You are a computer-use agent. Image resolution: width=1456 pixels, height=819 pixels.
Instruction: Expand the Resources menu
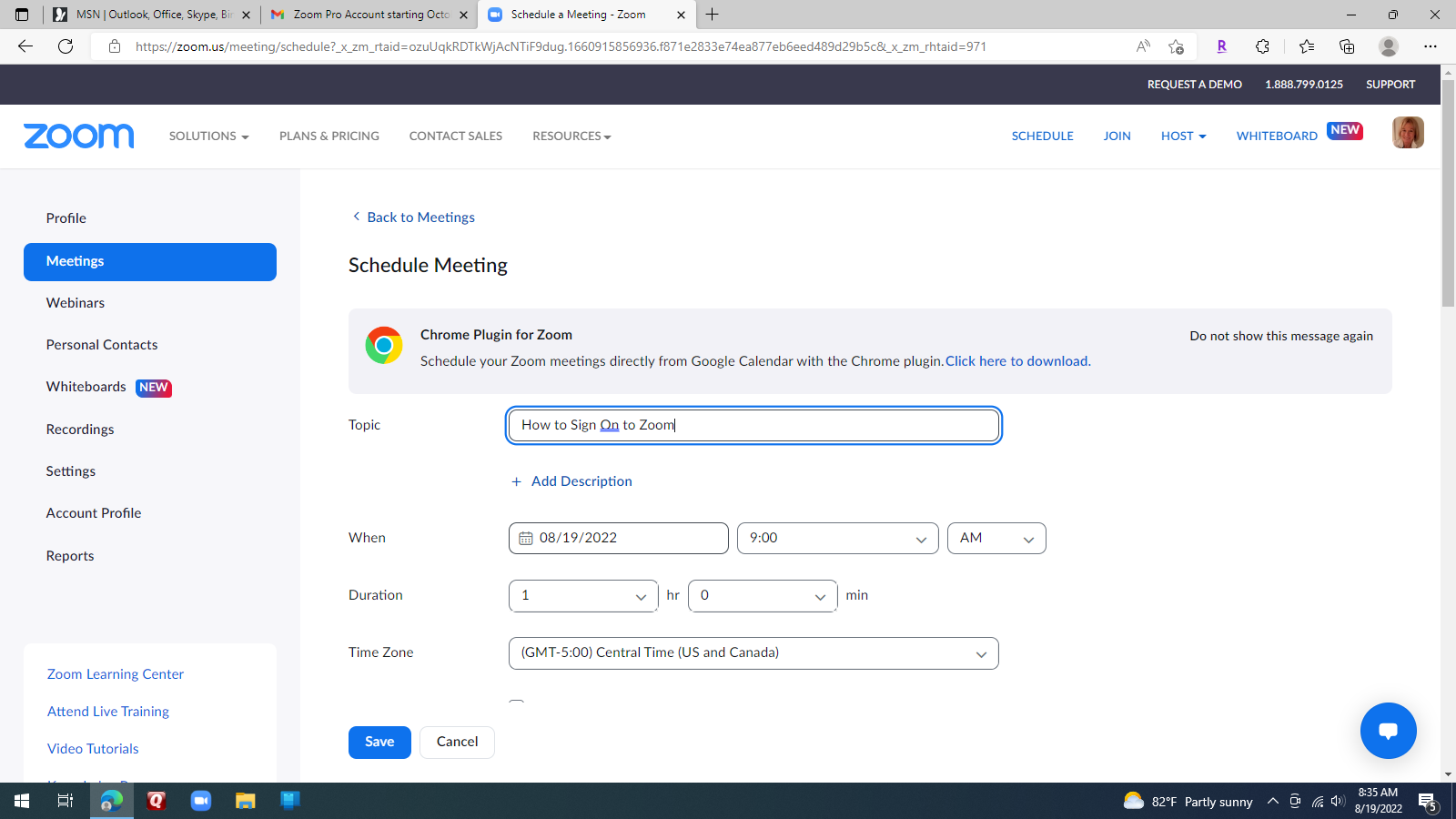pyautogui.click(x=571, y=136)
